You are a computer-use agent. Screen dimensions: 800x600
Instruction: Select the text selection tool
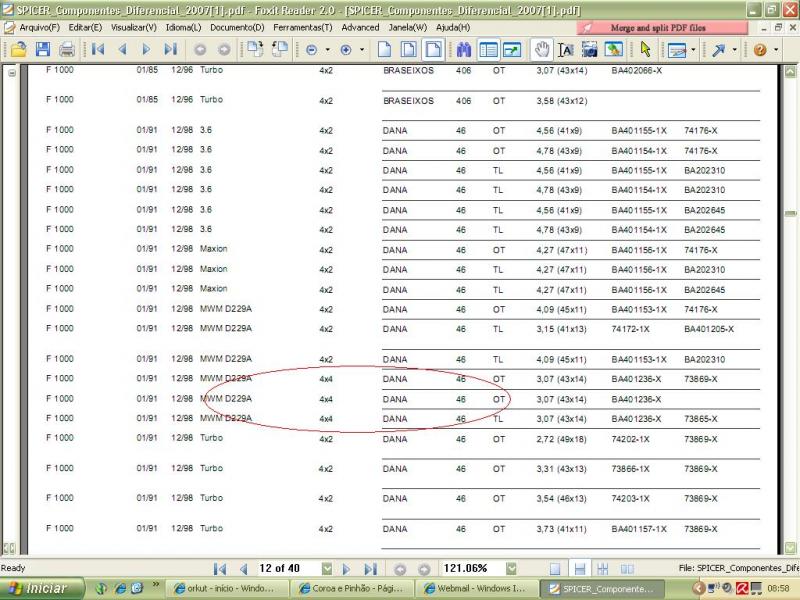point(565,49)
